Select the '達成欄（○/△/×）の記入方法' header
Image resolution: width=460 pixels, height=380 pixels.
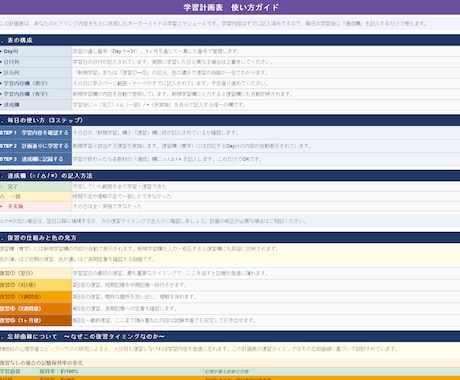(x=230, y=176)
